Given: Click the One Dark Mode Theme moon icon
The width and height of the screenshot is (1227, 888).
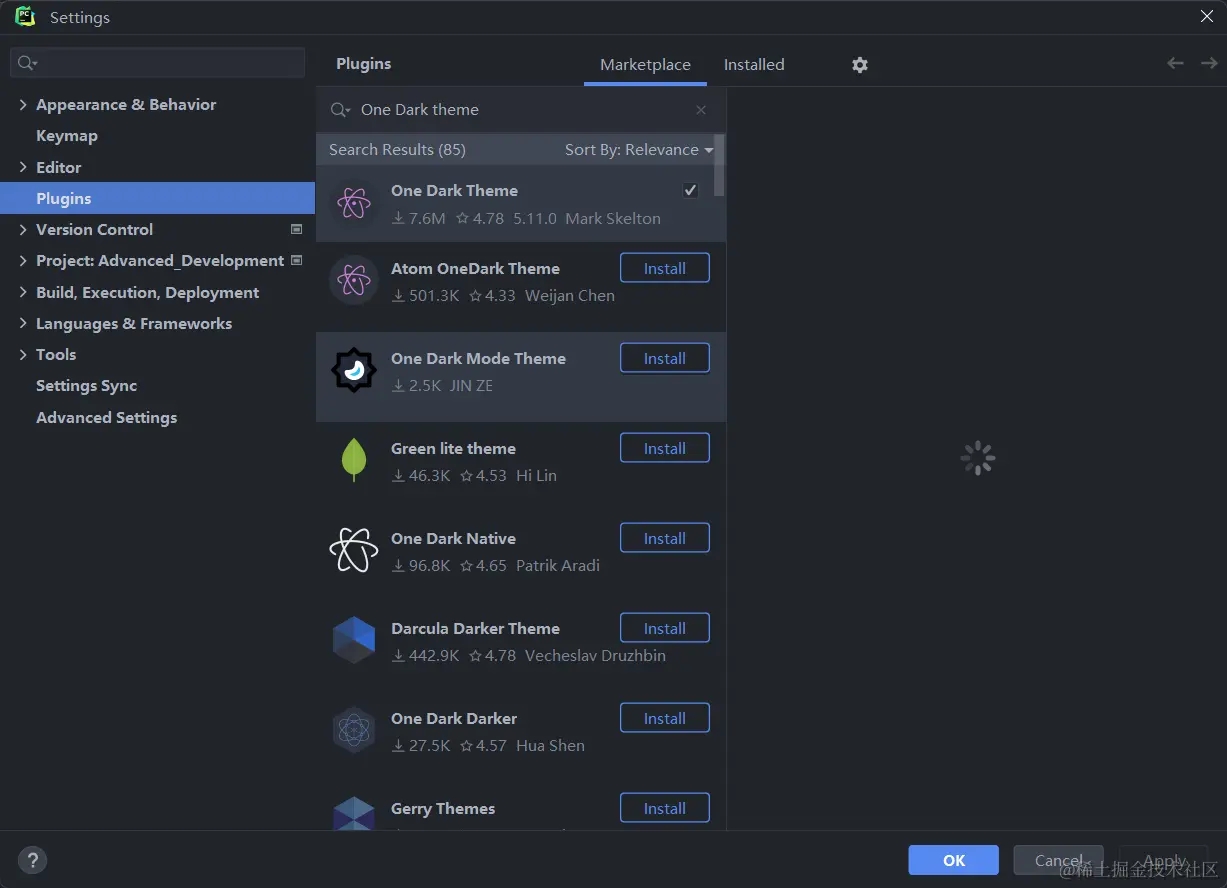Looking at the screenshot, I should (353, 370).
